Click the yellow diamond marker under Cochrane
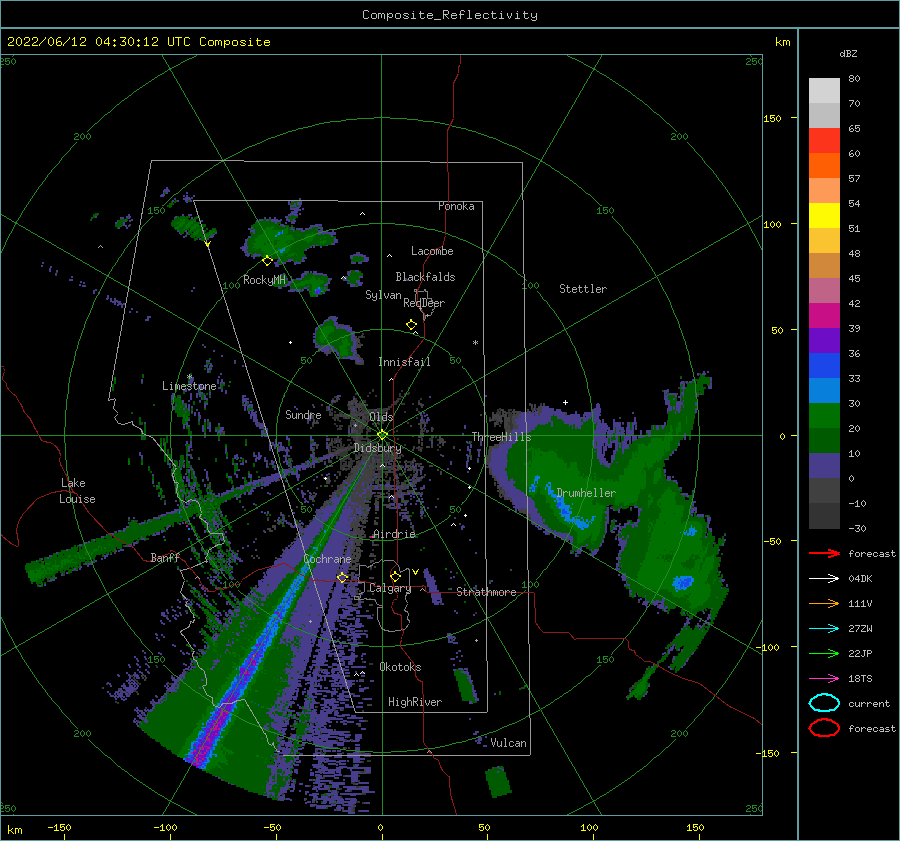900x841 pixels. (x=342, y=577)
